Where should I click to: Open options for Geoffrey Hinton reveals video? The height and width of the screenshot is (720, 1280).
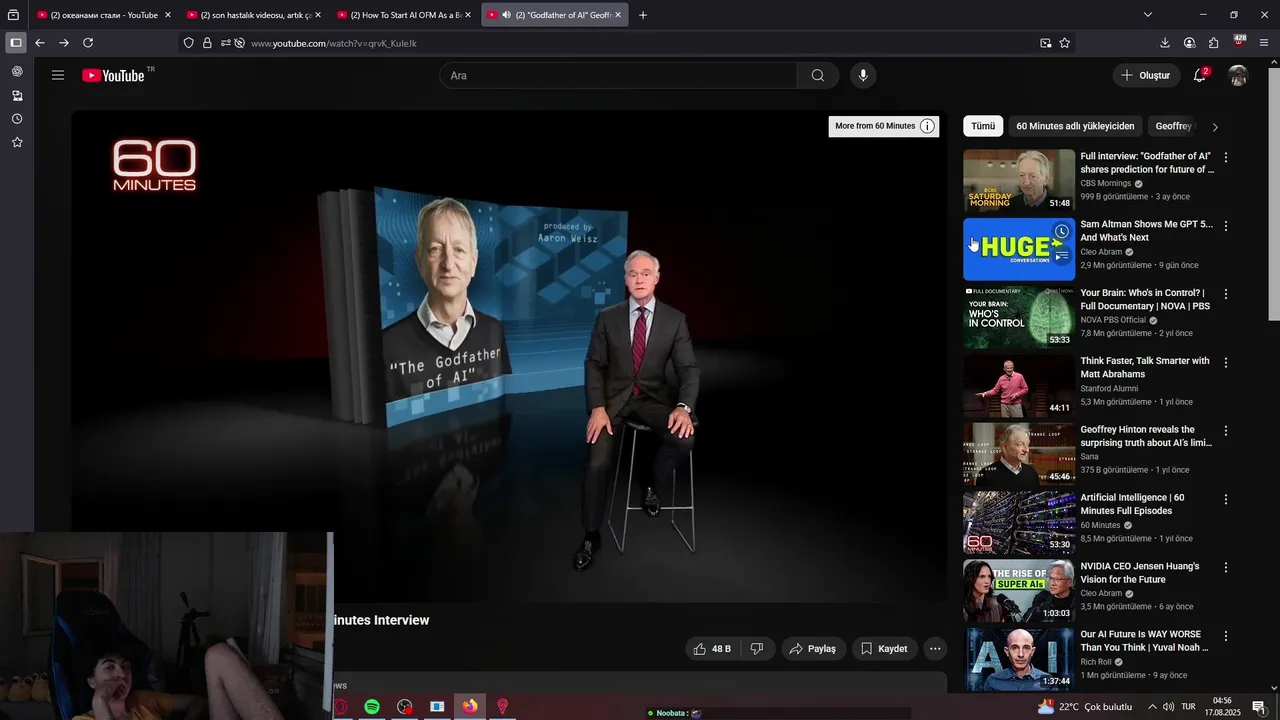click(1226, 431)
